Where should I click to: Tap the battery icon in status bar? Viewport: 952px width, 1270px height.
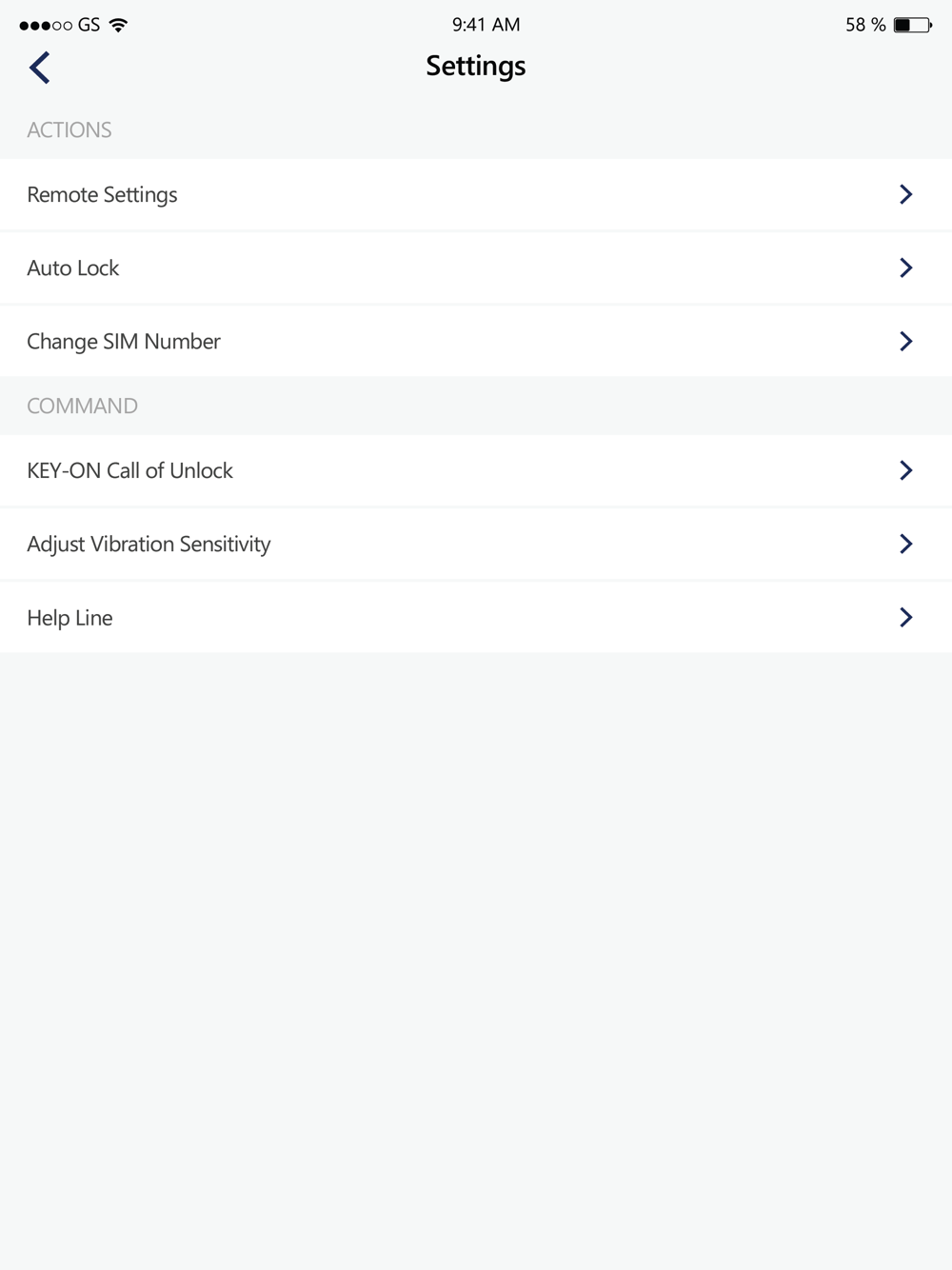pyautogui.click(x=912, y=25)
